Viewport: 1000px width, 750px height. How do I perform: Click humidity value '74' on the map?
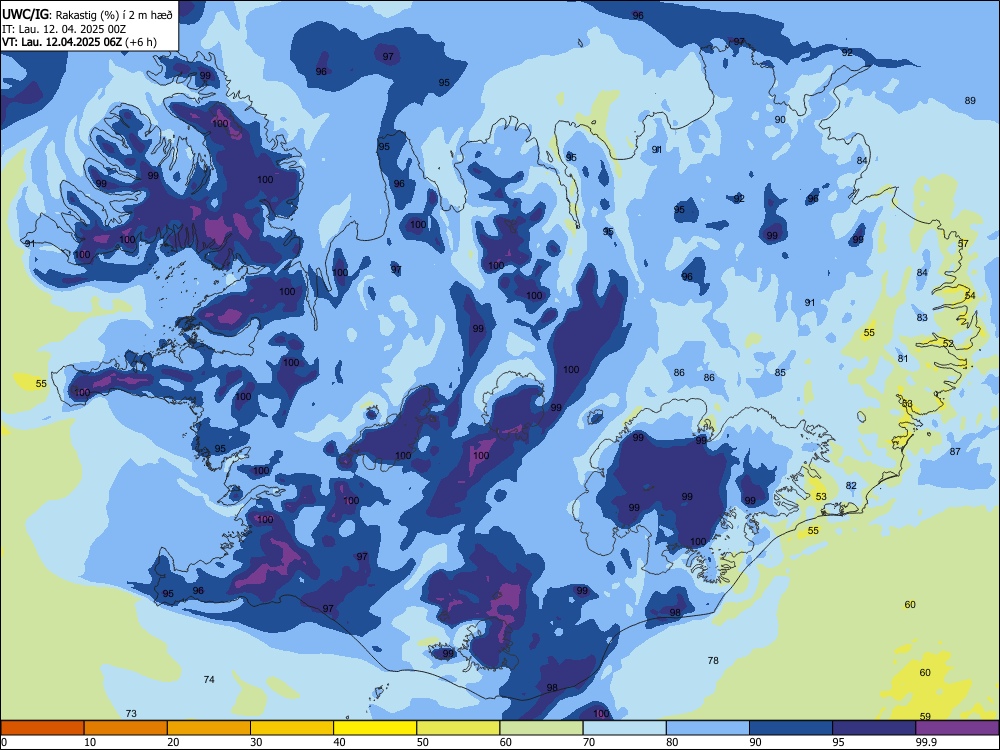tap(209, 679)
